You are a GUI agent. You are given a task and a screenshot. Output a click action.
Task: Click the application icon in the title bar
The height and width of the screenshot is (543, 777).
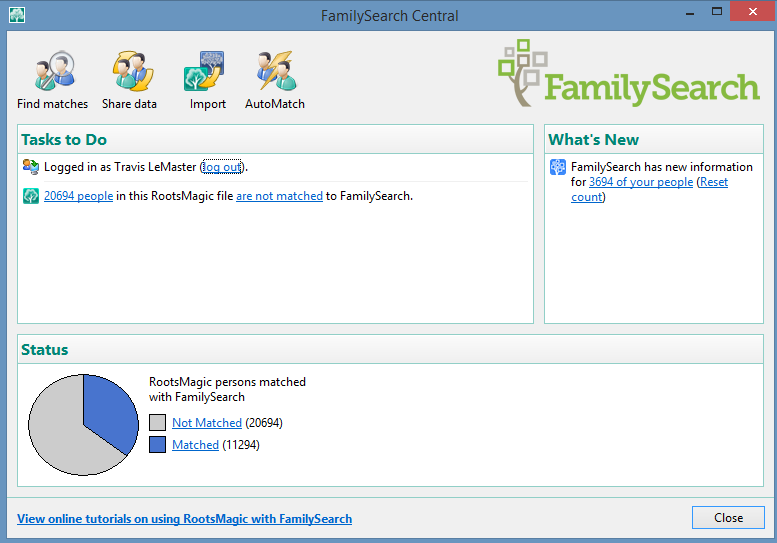[17, 15]
